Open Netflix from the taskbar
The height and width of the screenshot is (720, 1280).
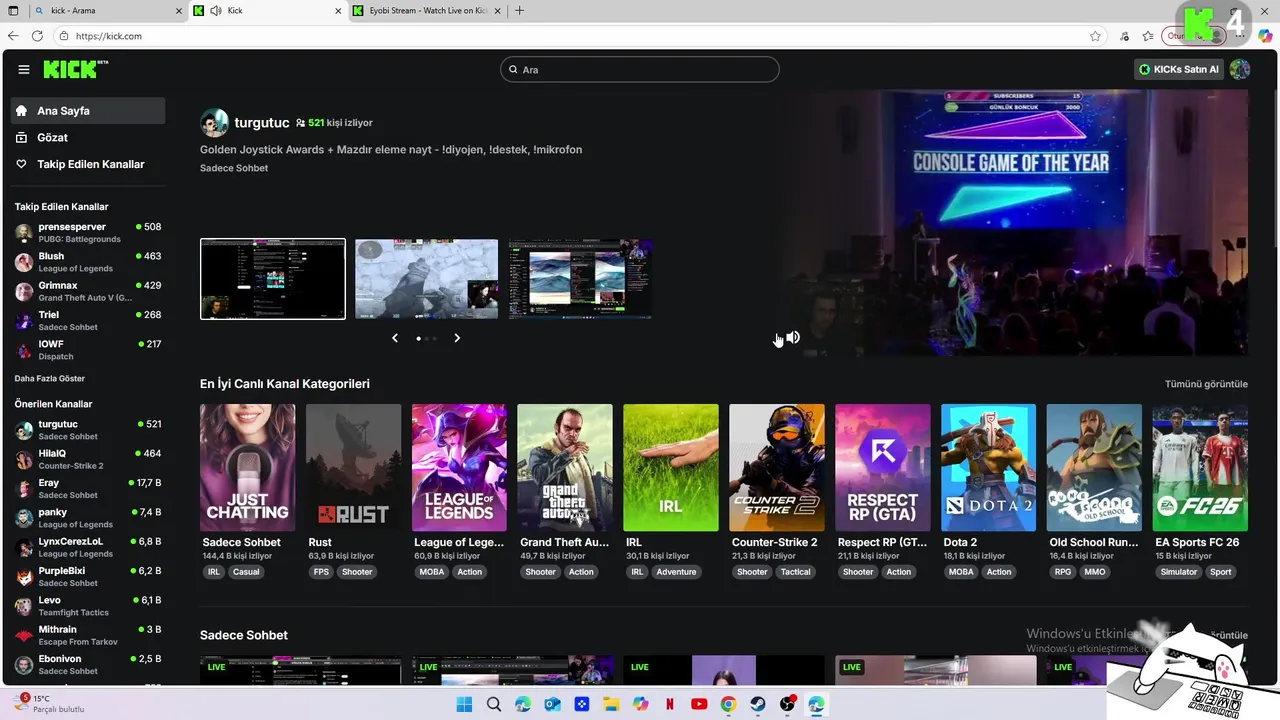tap(670, 704)
